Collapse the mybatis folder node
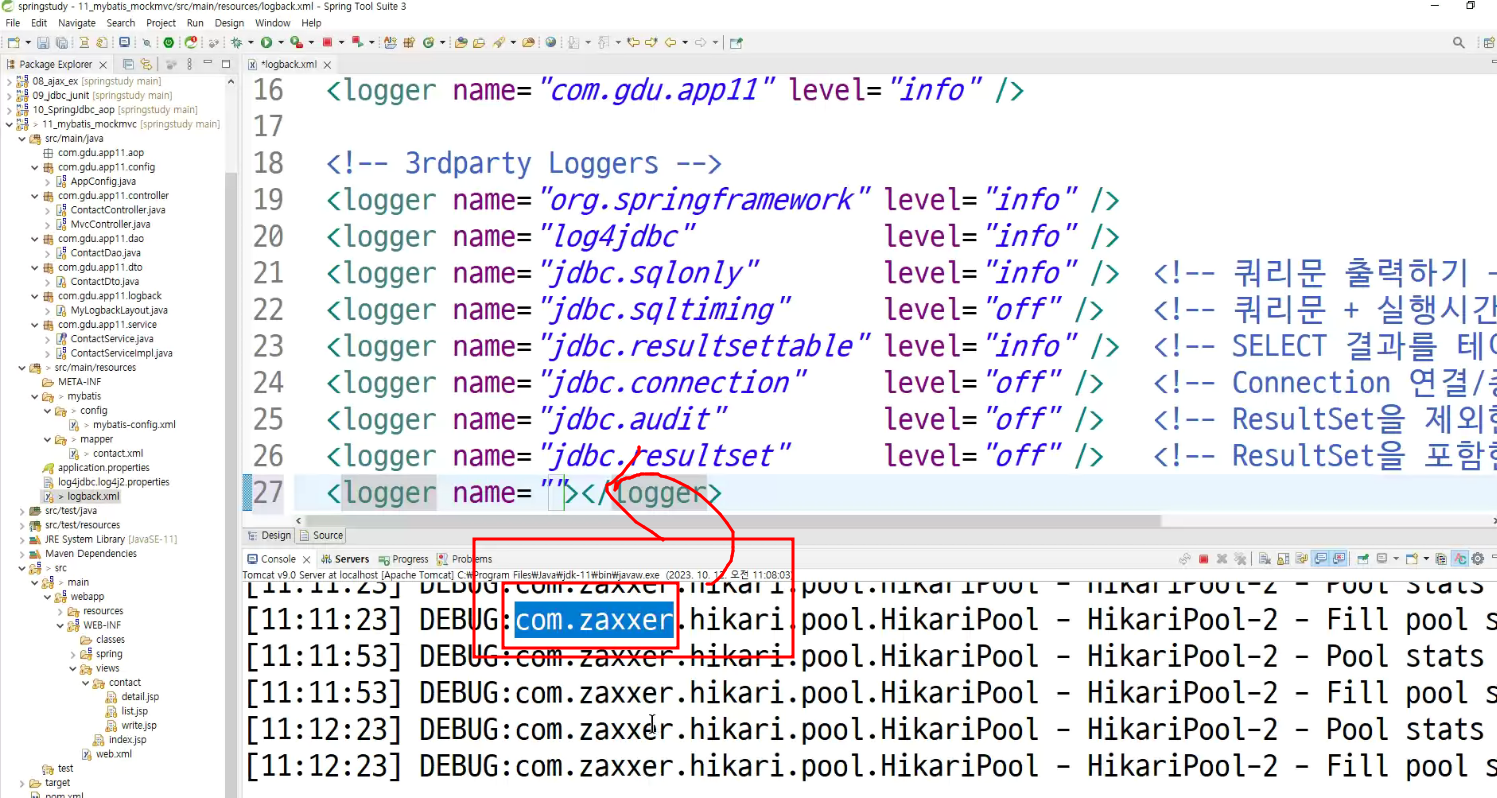Viewport: 1497px width, 798px height. pos(35,396)
